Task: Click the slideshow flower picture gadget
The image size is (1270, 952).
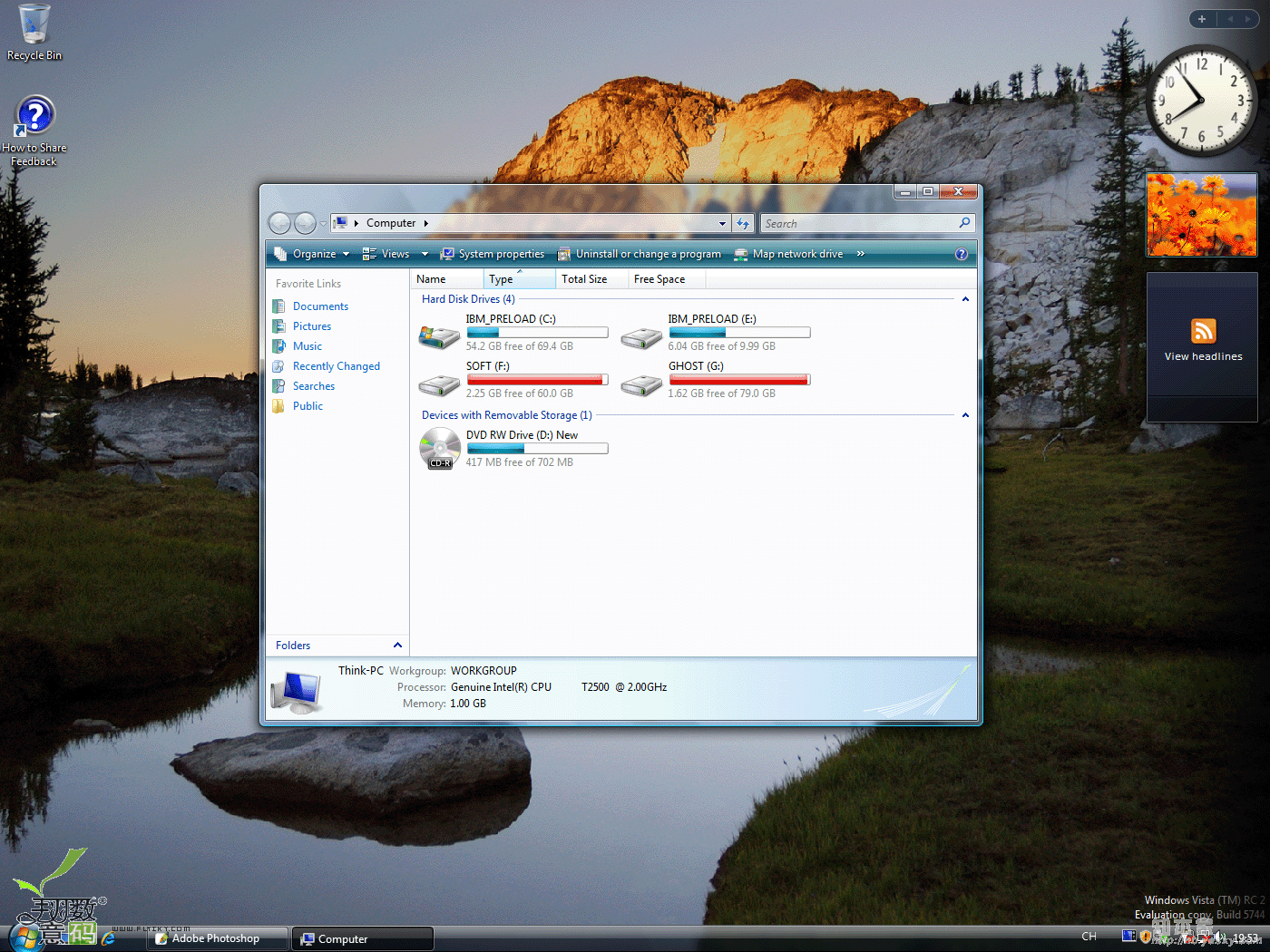Action: click(1202, 215)
